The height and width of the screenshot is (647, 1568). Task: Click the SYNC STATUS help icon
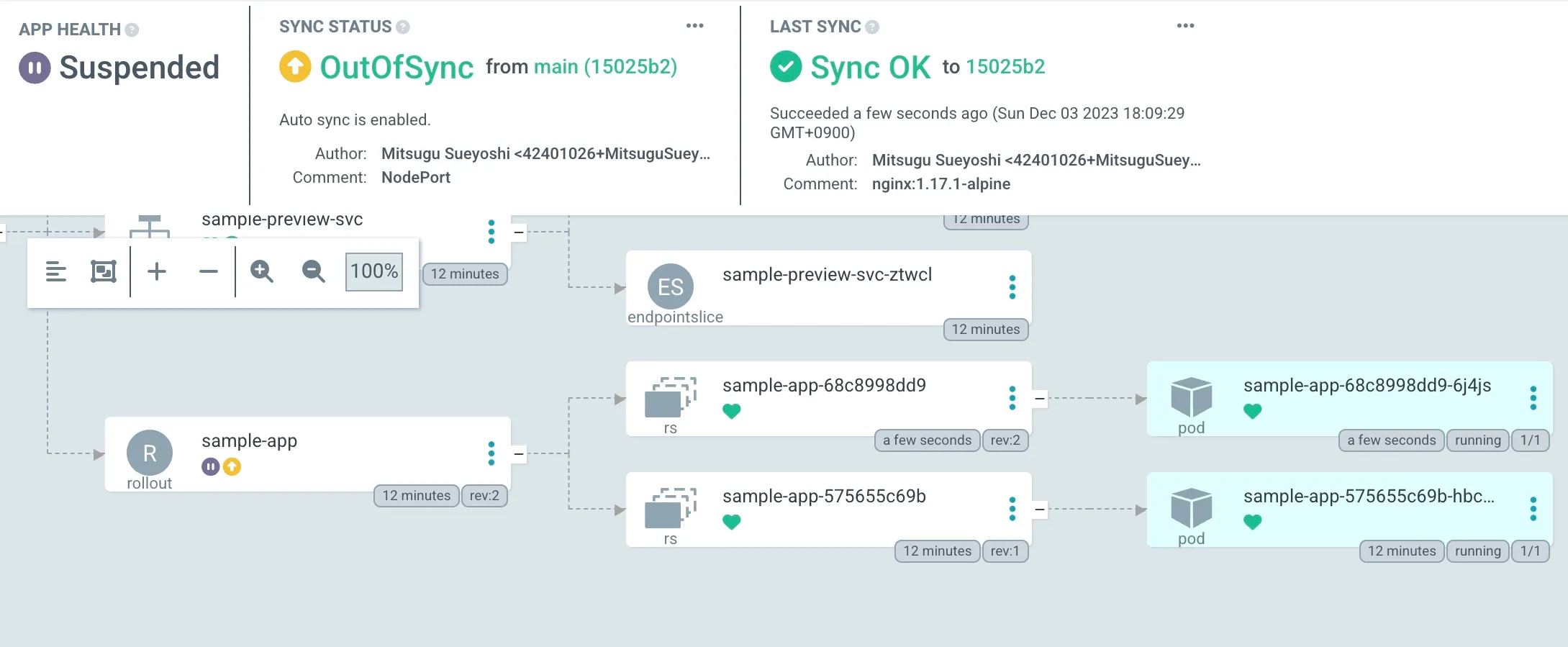point(403,27)
